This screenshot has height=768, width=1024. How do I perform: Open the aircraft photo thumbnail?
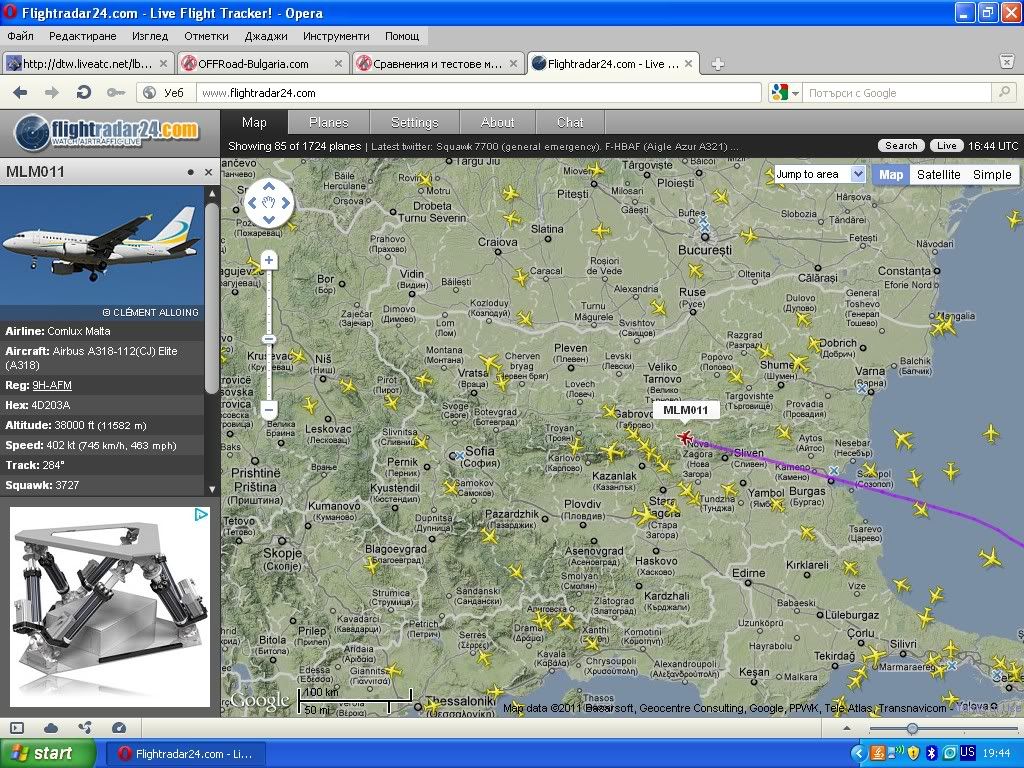coord(102,246)
